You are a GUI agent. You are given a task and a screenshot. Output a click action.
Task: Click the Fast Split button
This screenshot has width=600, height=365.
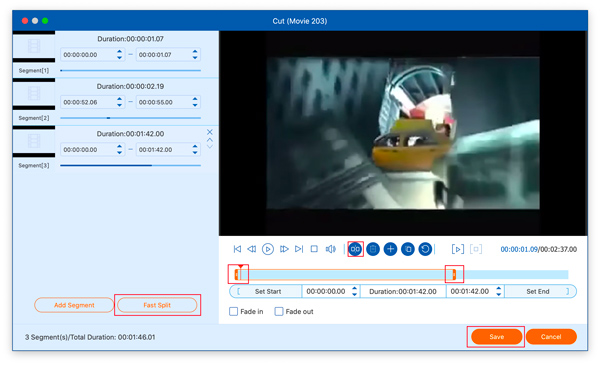(157, 305)
